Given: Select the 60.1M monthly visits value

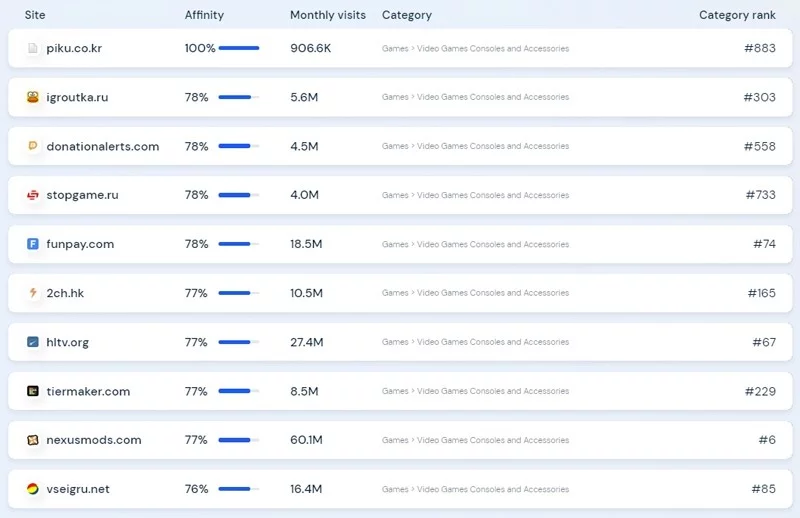Looking at the screenshot, I should coord(306,440).
